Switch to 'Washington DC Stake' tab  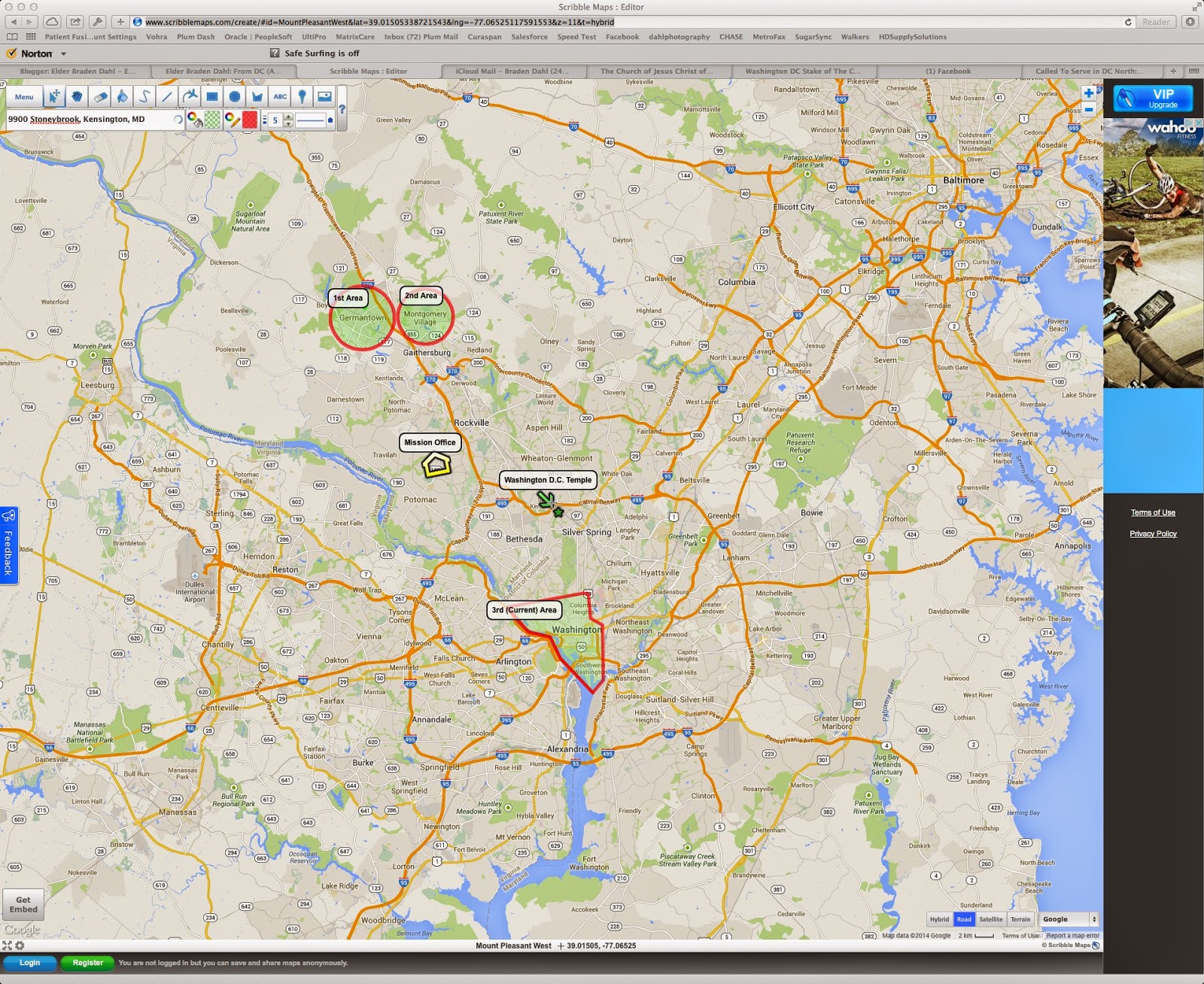click(803, 71)
